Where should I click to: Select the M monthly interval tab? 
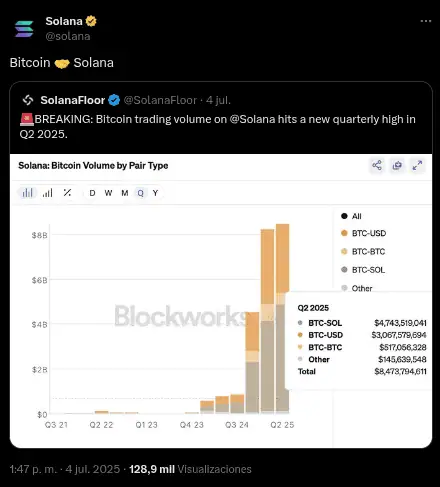click(125, 193)
